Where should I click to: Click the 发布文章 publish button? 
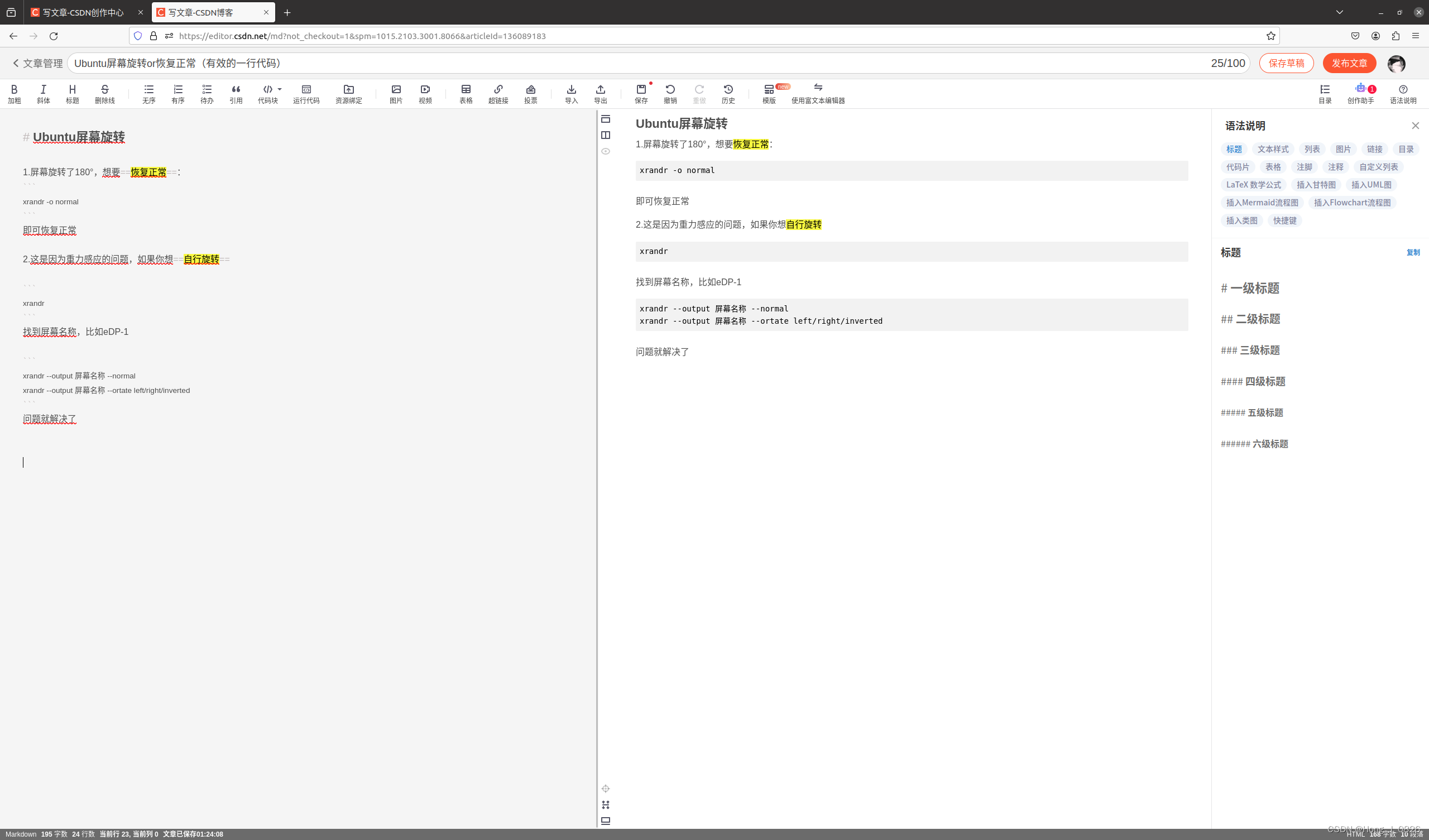(1349, 63)
